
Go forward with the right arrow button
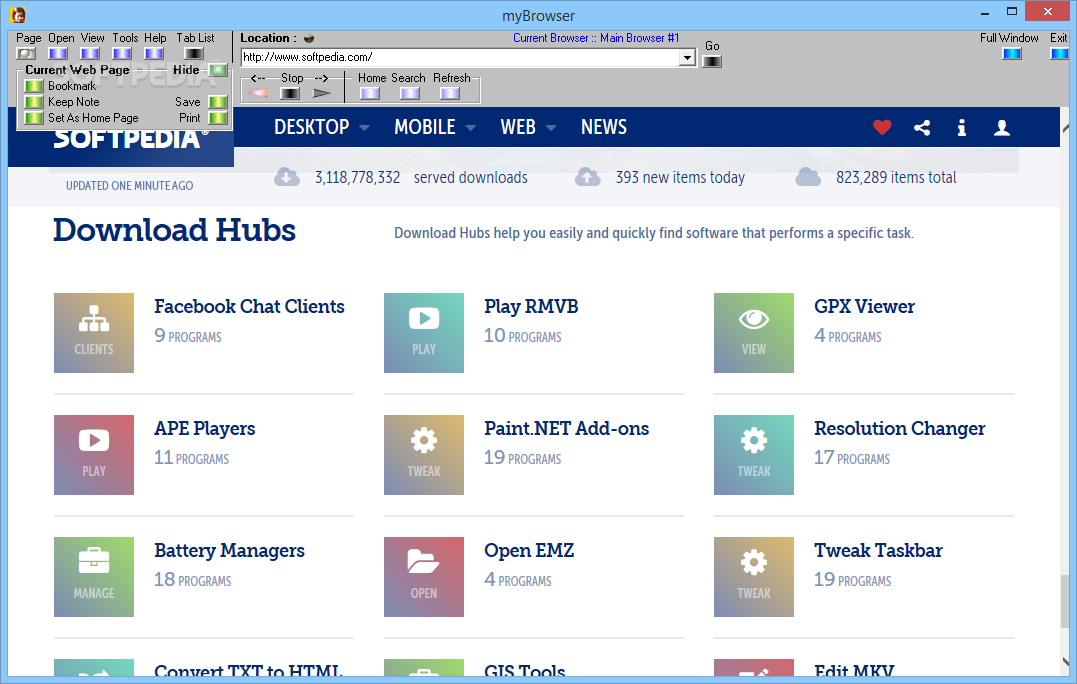click(x=321, y=93)
